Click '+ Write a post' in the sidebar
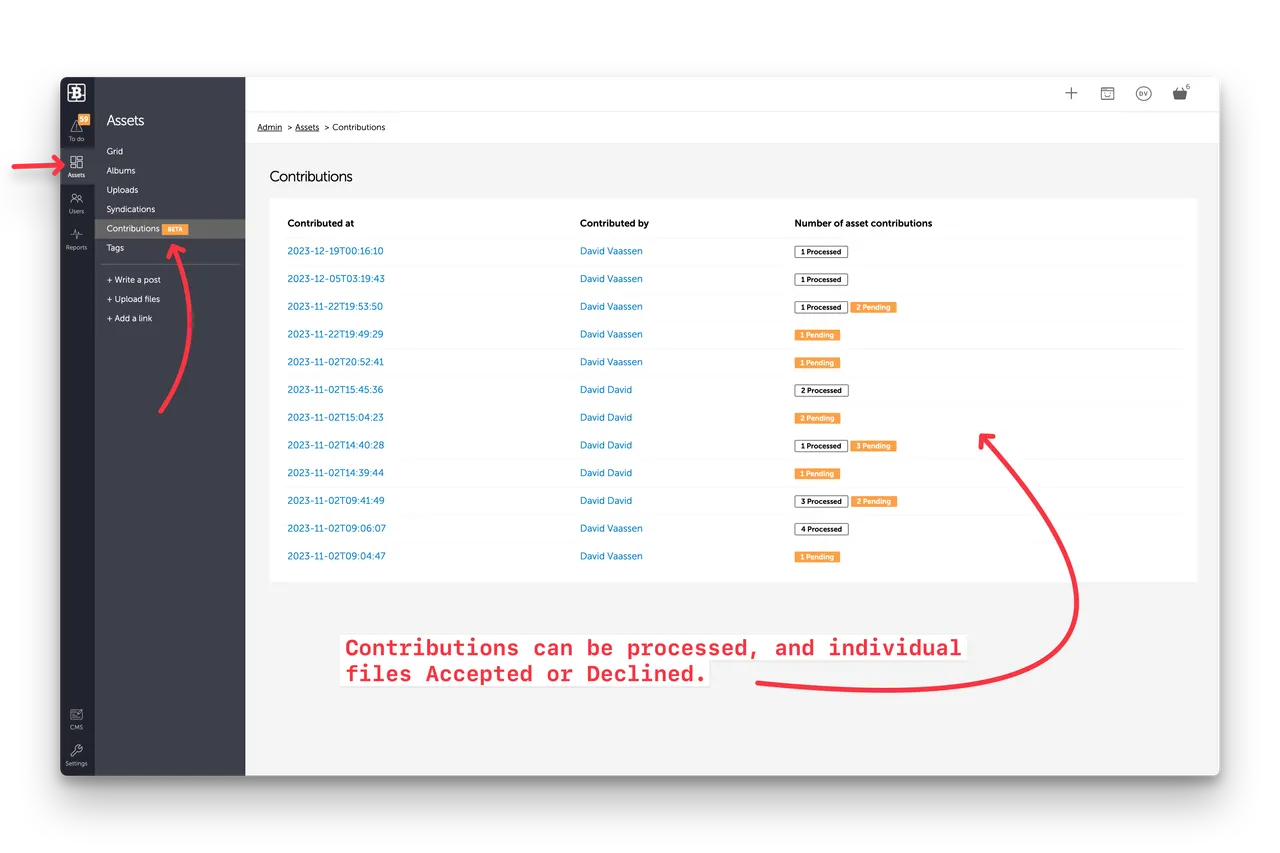This screenshot has width=1280, height=853. tap(133, 280)
